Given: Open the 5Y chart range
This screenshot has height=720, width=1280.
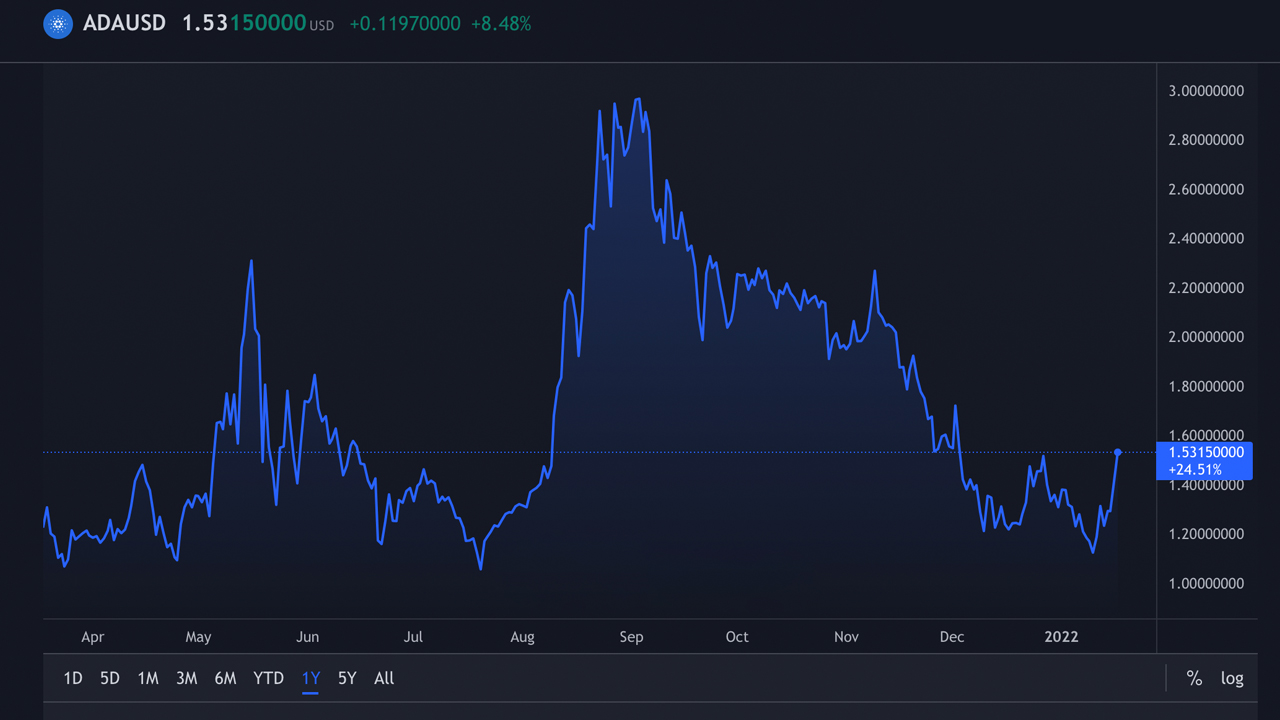Looking at the screenshot, I should click(347, 678).
